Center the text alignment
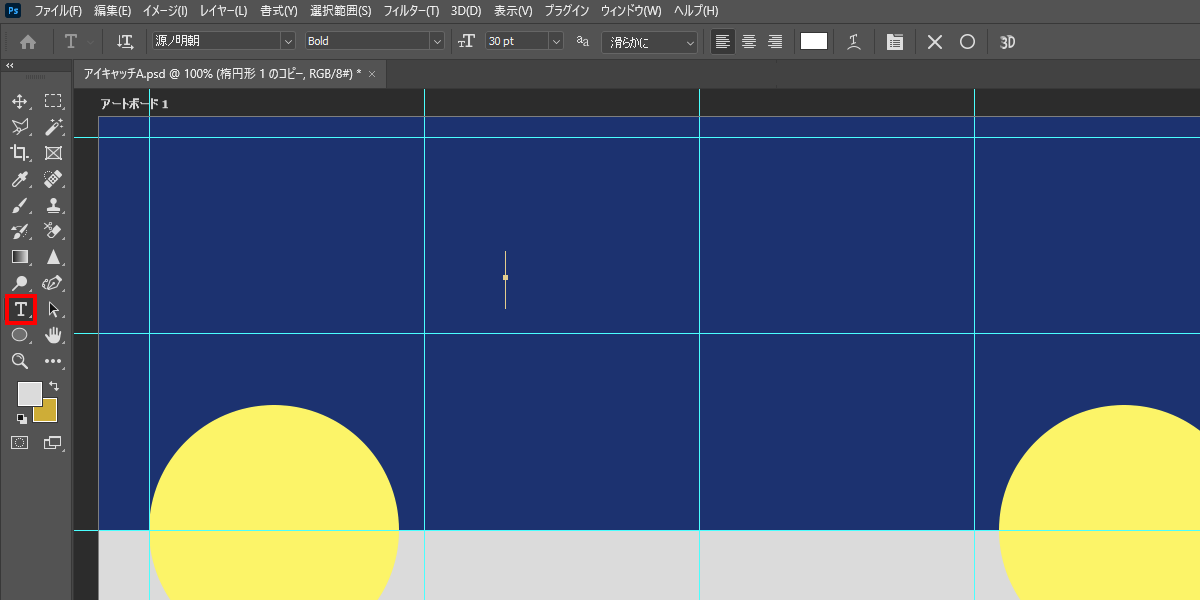This screenshot has width=1200, height=600. click(748, 42)
